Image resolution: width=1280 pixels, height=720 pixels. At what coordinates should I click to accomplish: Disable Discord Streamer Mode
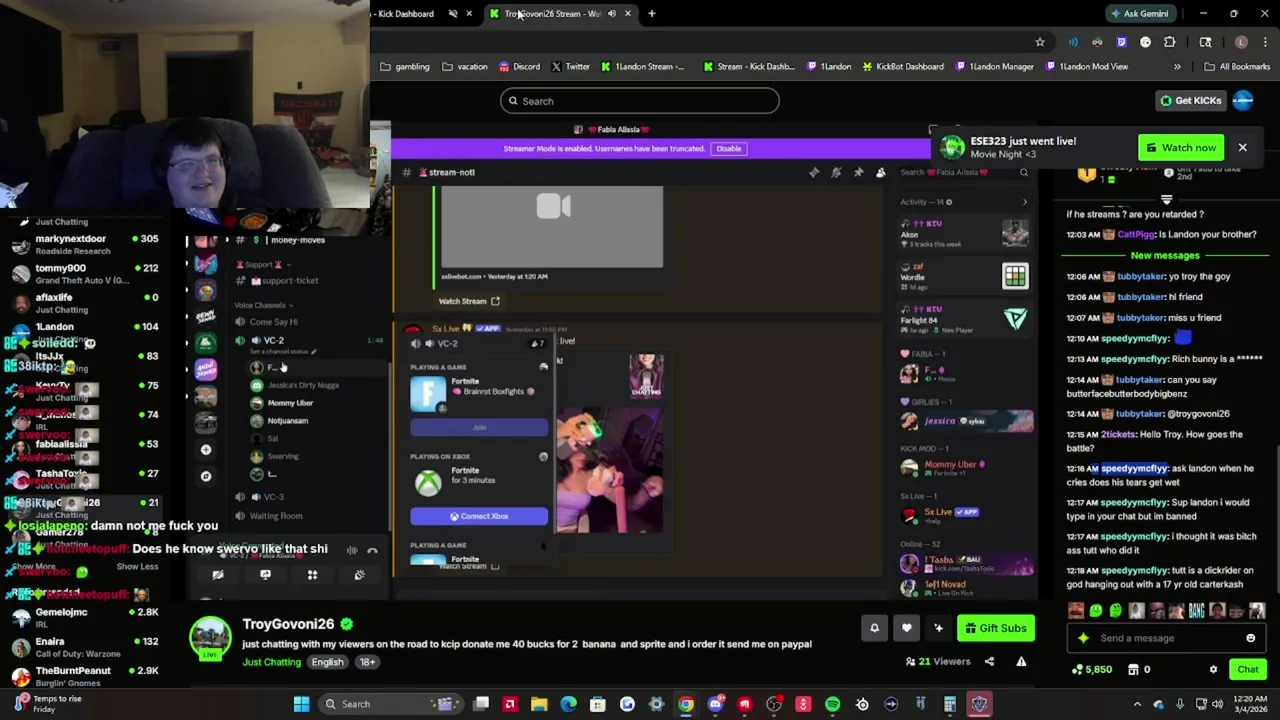click(x=728, y=148)
